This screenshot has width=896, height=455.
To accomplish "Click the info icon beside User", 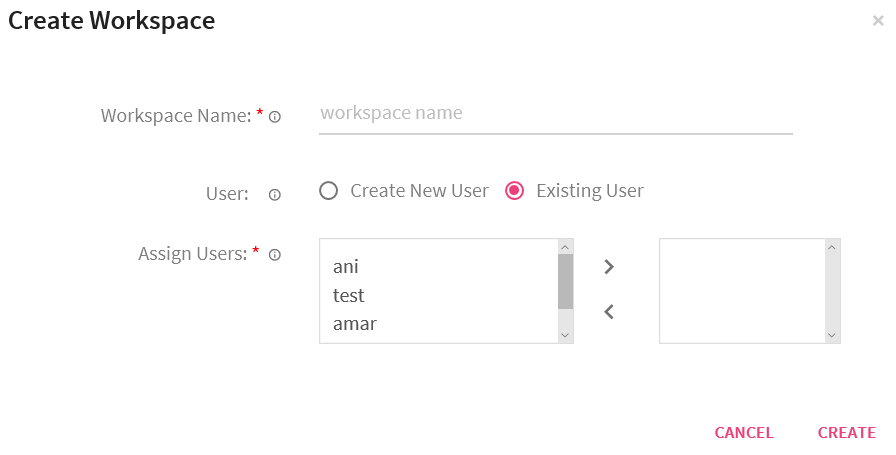I will pos(275,195).
